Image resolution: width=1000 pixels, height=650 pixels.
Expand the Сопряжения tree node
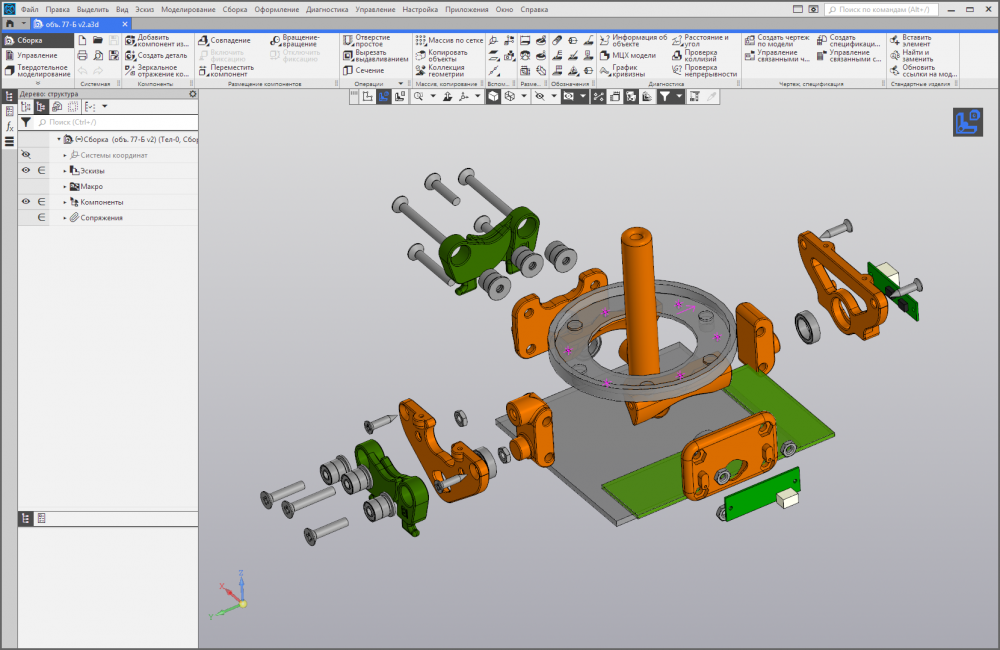[x=65, y=218]
